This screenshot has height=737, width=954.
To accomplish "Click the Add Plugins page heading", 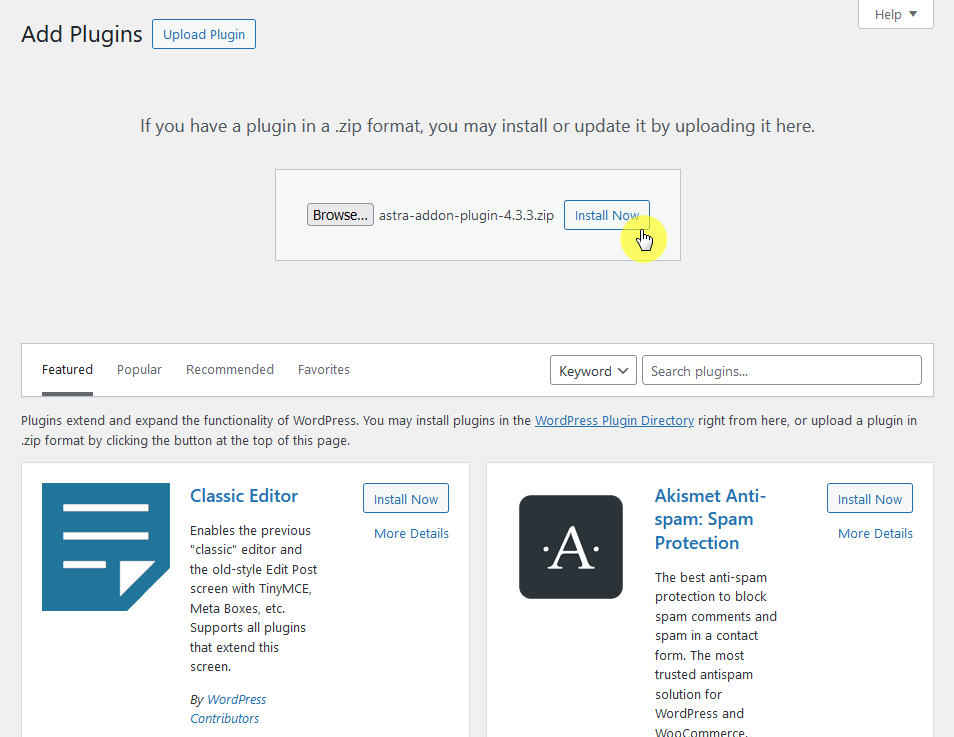I will [82, 34].
